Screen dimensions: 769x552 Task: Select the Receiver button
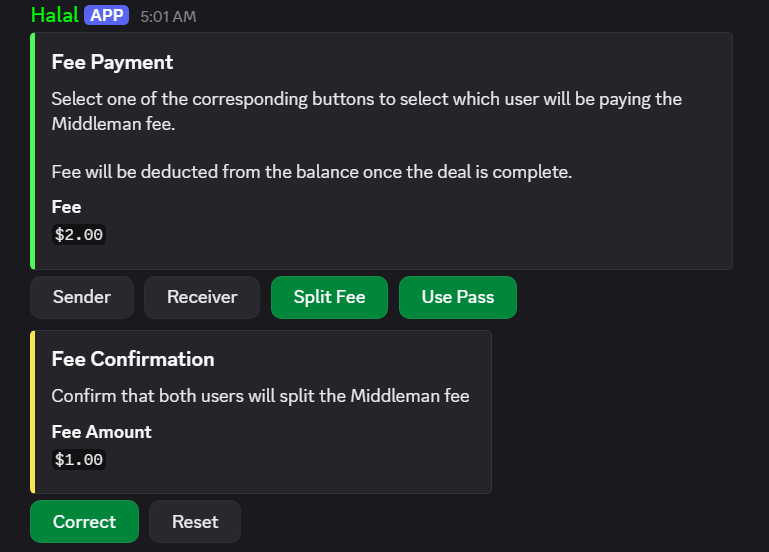point(202,297)
